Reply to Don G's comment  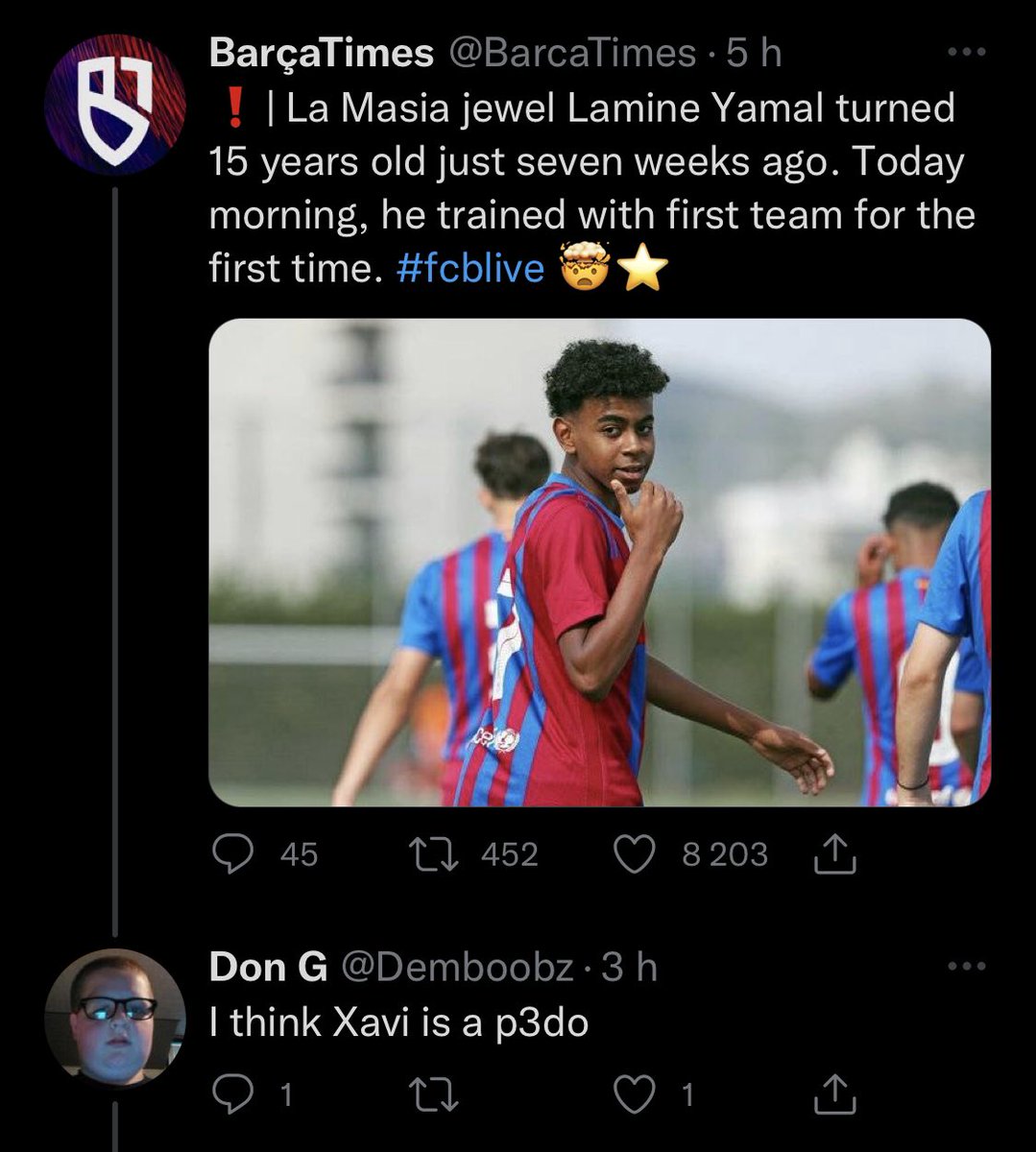tap(231, 1093)
